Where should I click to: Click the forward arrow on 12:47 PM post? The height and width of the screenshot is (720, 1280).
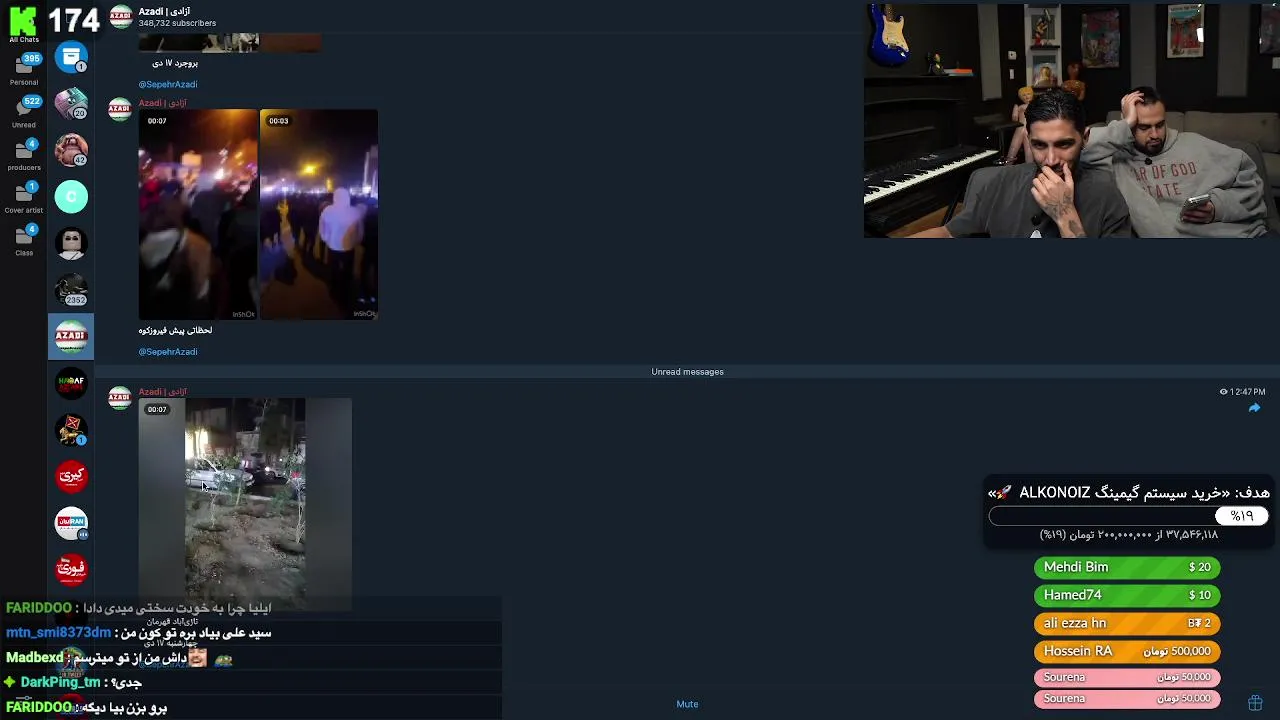1254,408
